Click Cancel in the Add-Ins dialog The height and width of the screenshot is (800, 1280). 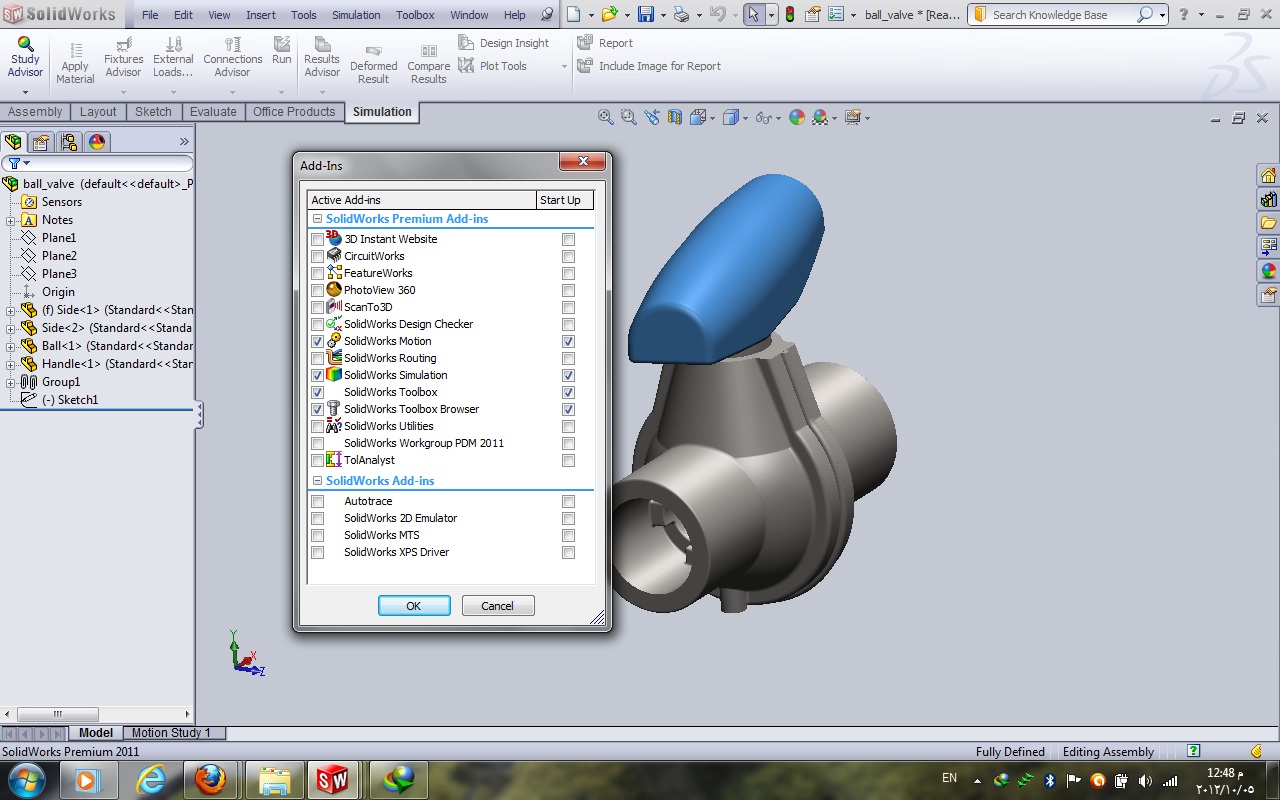pyautogui.click(x=497, y=606)
